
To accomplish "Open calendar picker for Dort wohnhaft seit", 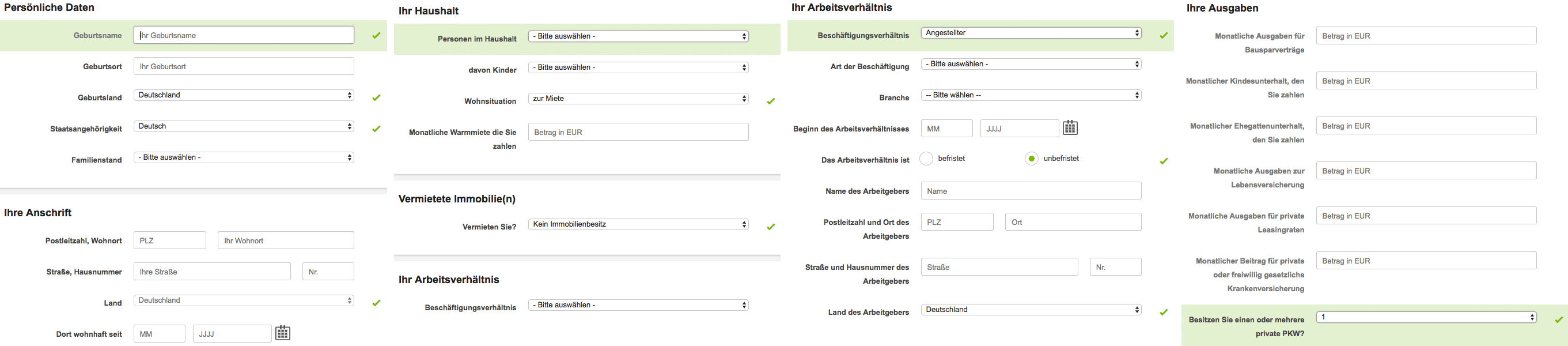I will point(282,333).
